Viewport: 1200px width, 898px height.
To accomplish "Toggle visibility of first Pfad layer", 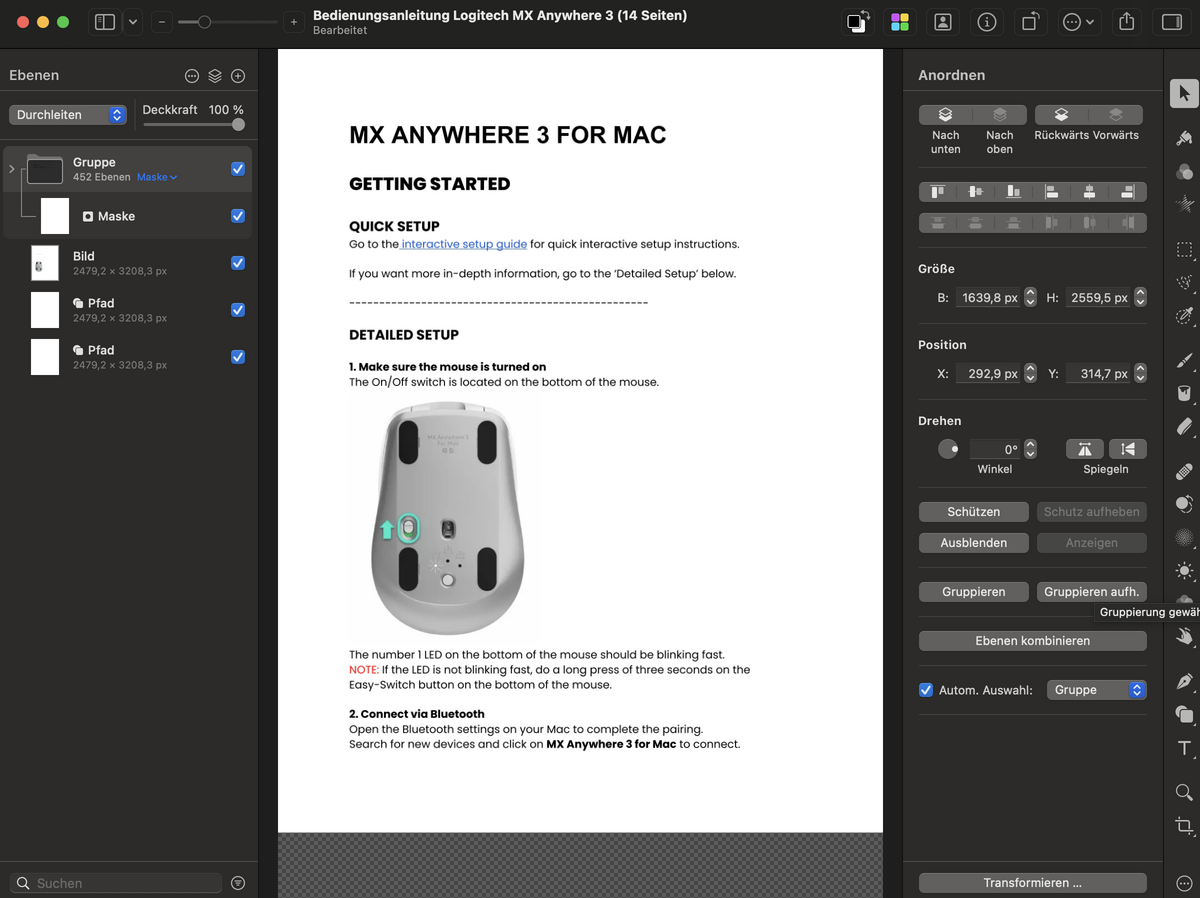I will coord(238,310).
